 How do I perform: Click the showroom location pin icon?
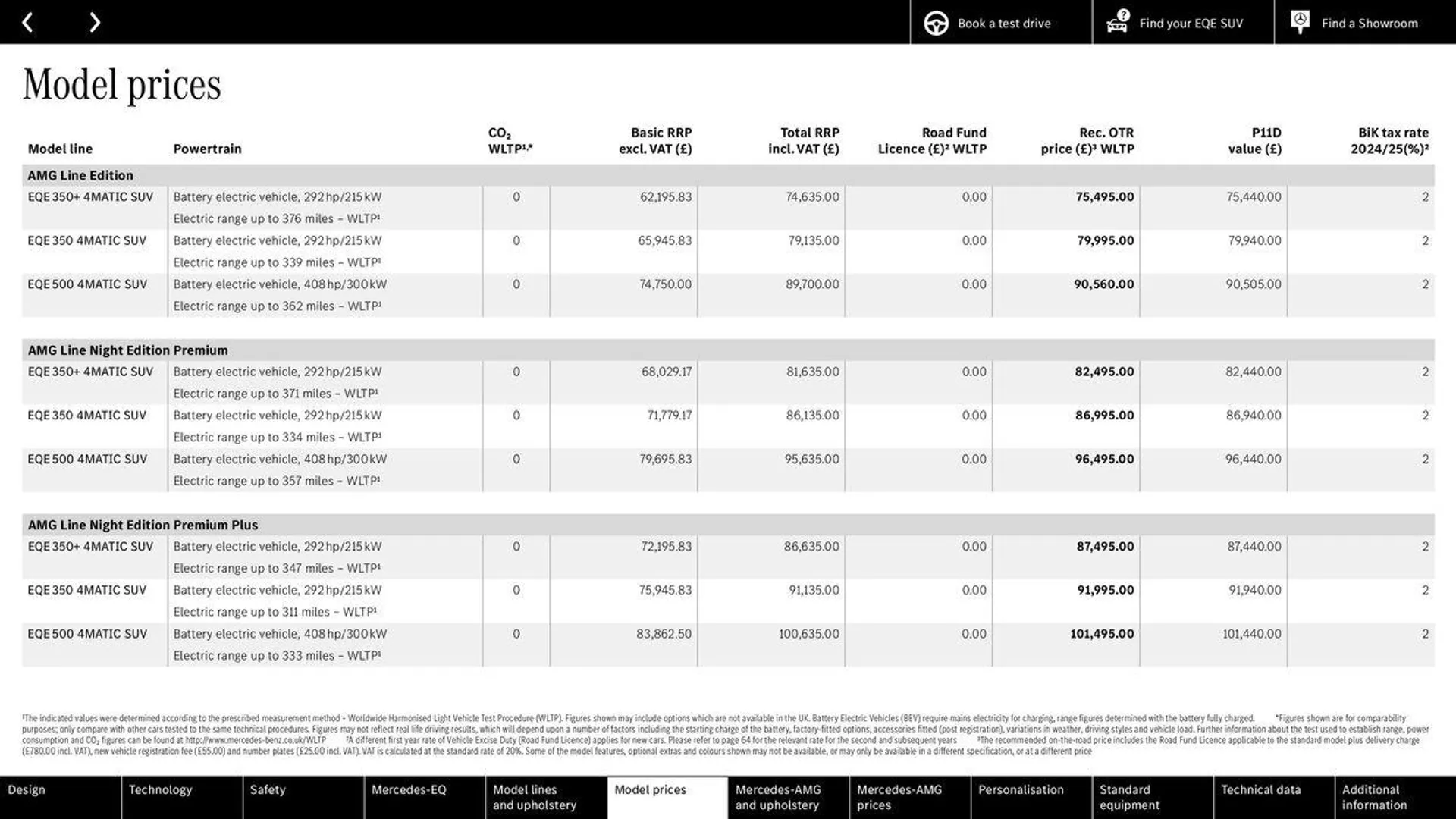(1300, 22)
